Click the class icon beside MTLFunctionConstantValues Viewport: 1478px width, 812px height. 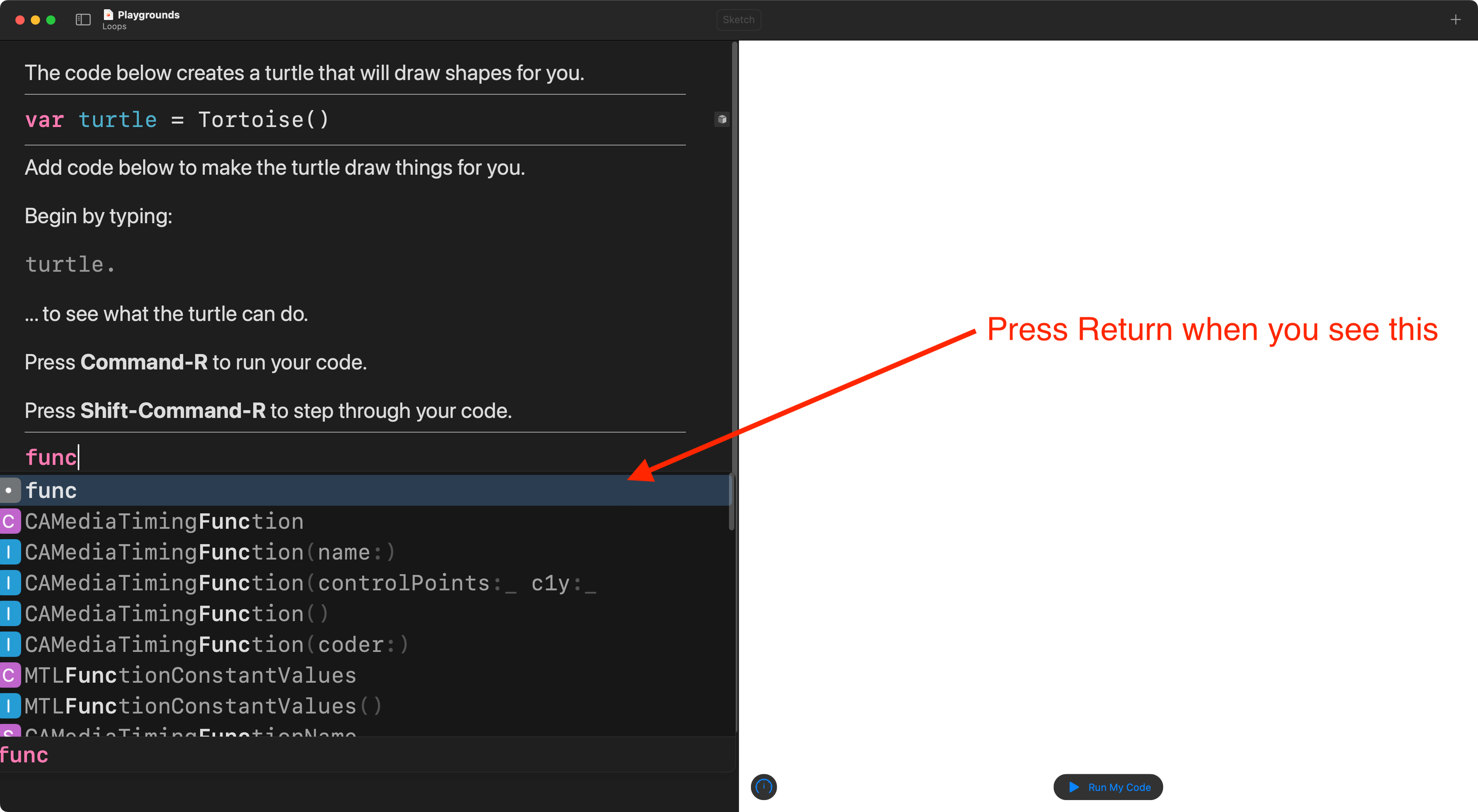(9, 675)
